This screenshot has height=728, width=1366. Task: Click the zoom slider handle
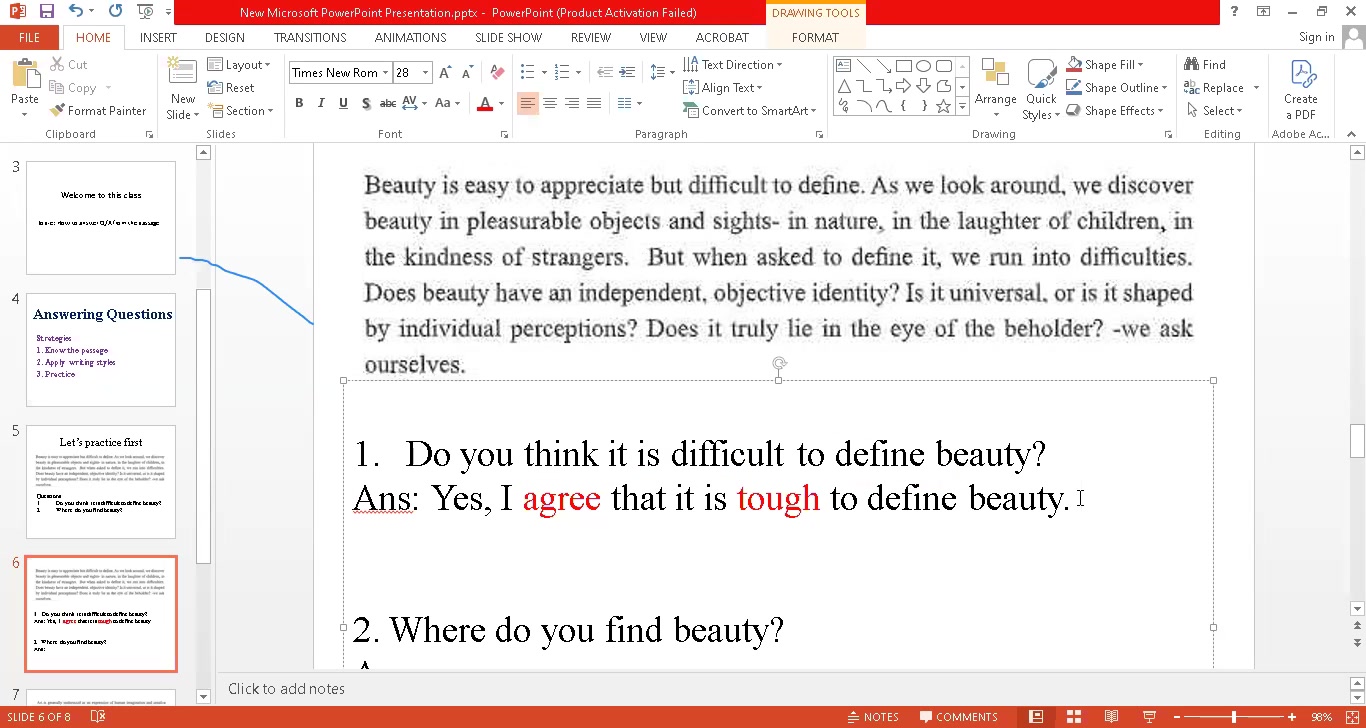point(1234,717)
